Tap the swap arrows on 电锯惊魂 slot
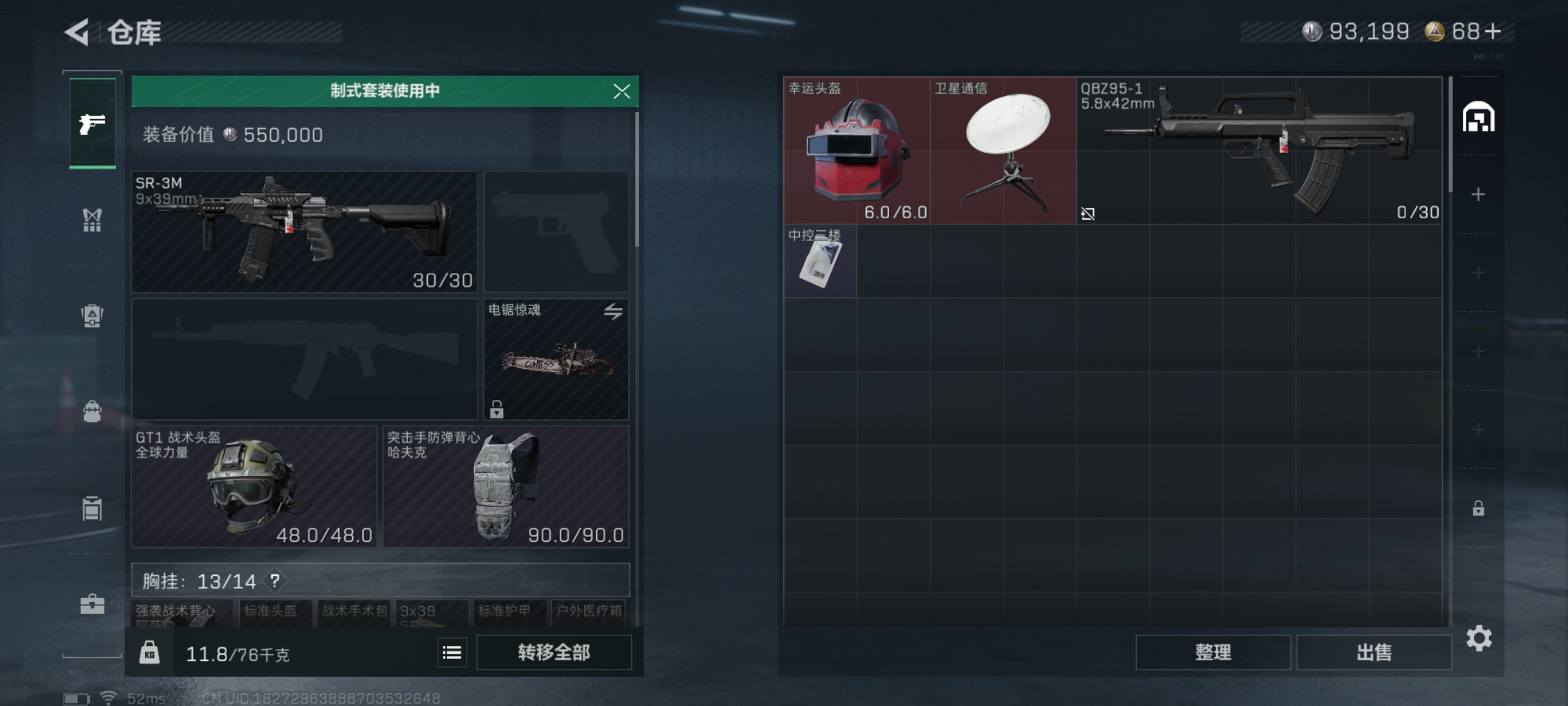This screenshot has width=1568, height=706. pos(613,312)
